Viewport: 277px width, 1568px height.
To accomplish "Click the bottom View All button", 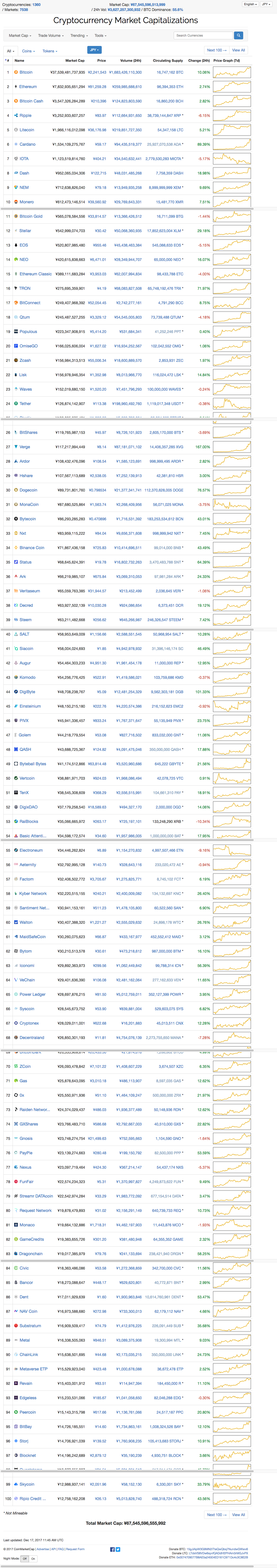I will click(x=239, y=1514).
